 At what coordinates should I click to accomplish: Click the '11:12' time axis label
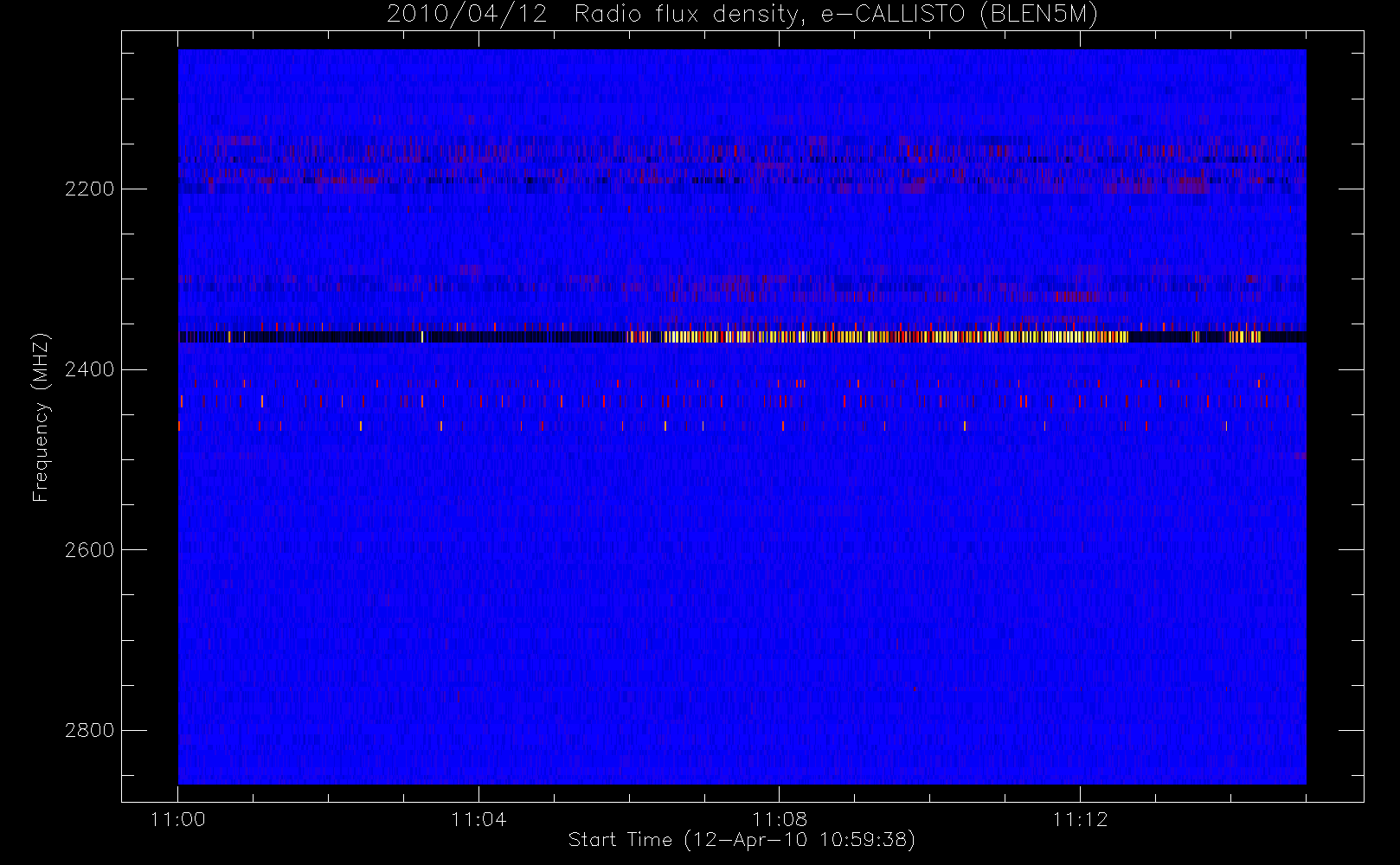point(1080,819)
